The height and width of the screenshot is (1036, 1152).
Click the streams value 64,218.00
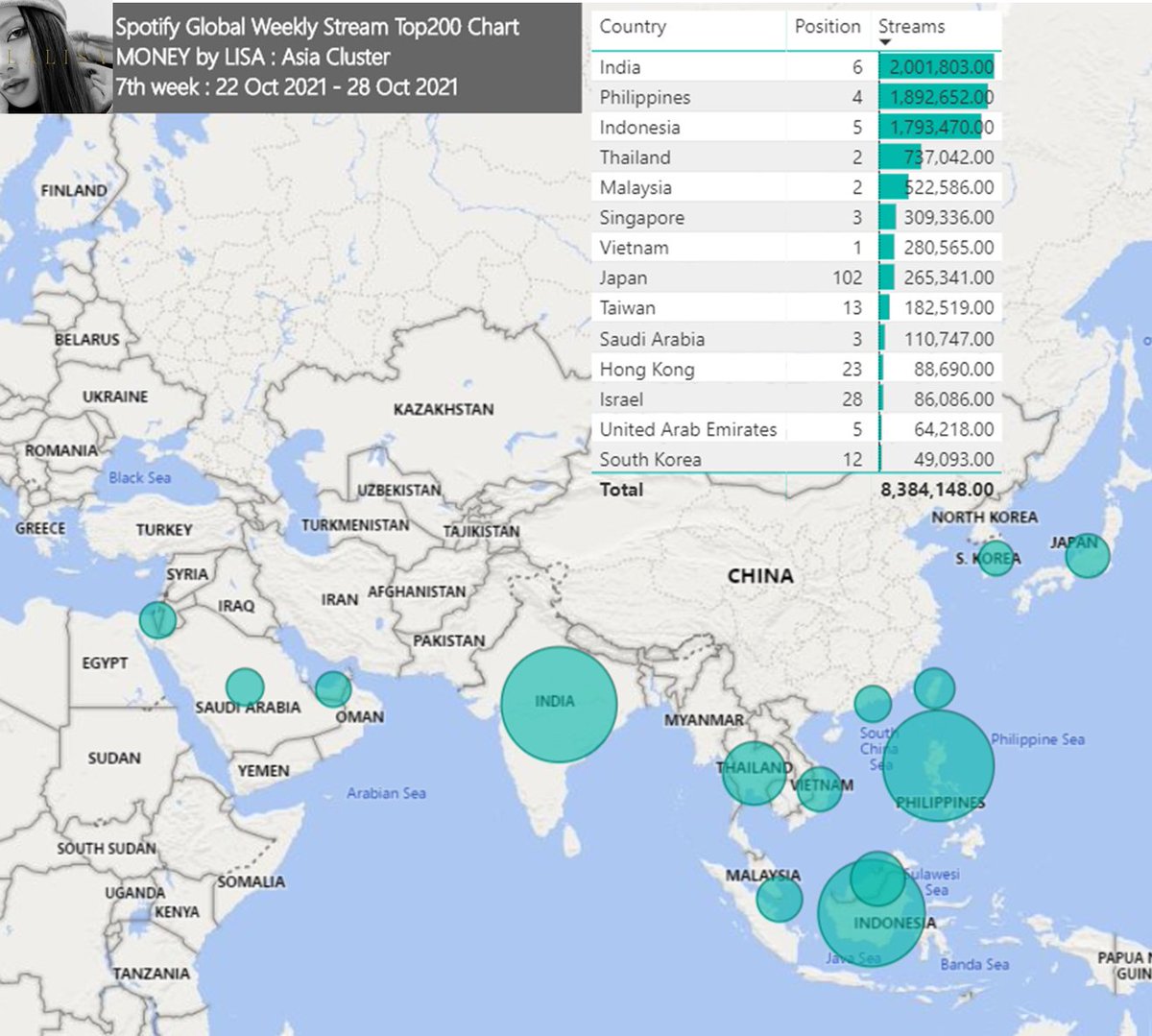954,429
